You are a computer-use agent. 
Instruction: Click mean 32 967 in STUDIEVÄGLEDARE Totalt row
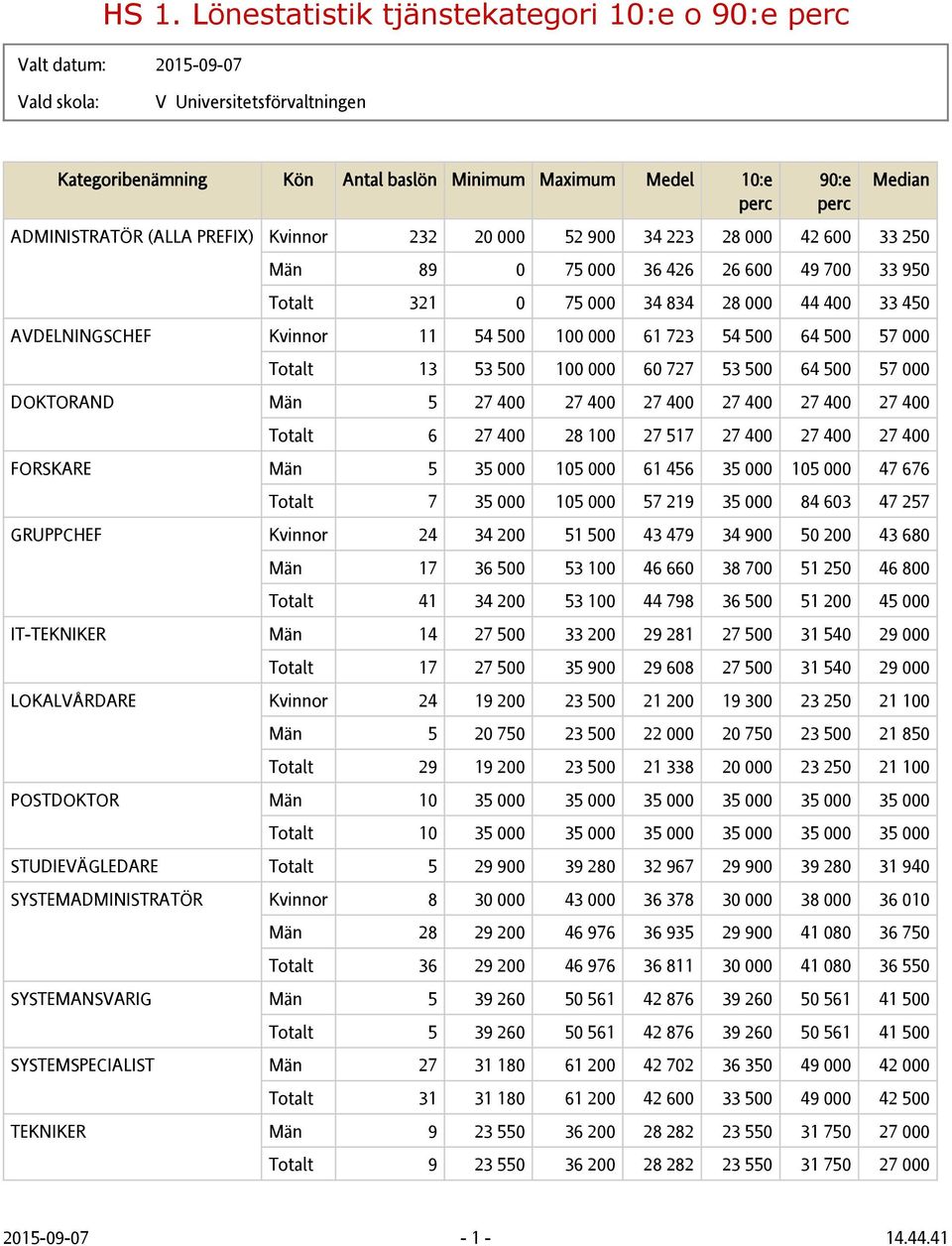[668, 866]
